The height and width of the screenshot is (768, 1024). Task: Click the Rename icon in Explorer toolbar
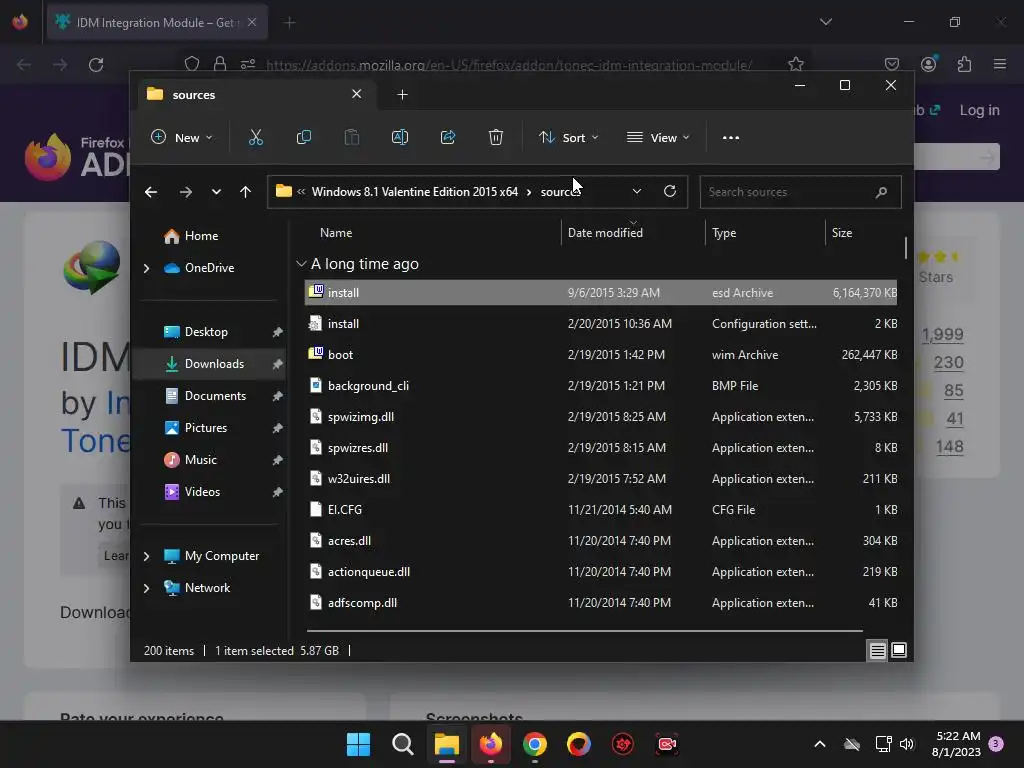click(x=400, y=137)
